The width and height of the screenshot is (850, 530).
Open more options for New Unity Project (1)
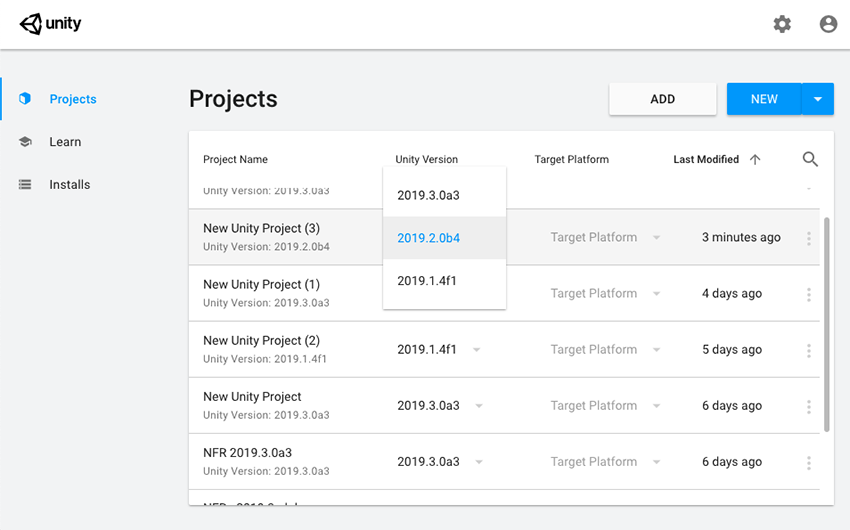(809, 294)
